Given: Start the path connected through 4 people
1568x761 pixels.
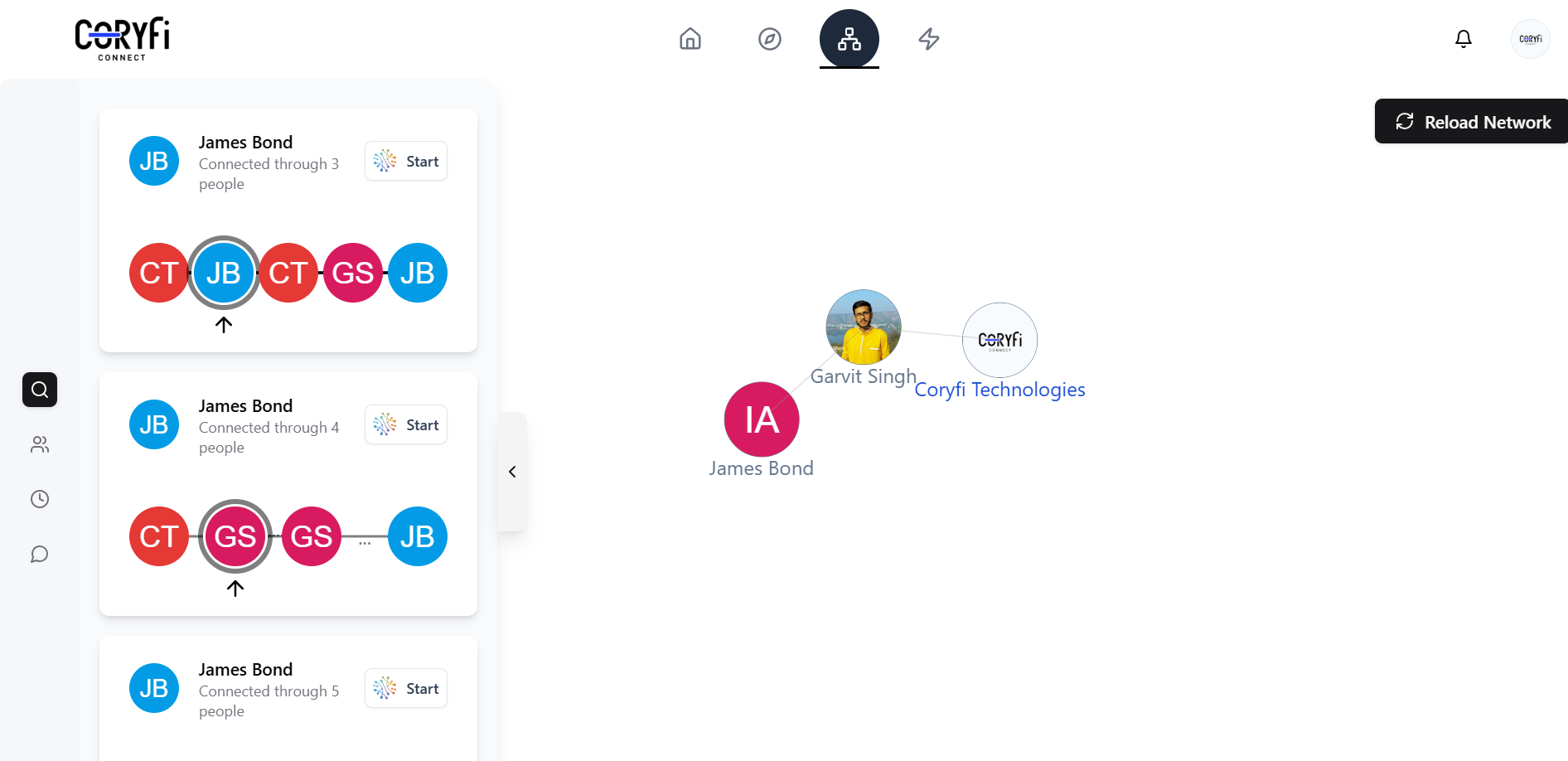Looking at the screenshot, I should [x=405, y=424].
